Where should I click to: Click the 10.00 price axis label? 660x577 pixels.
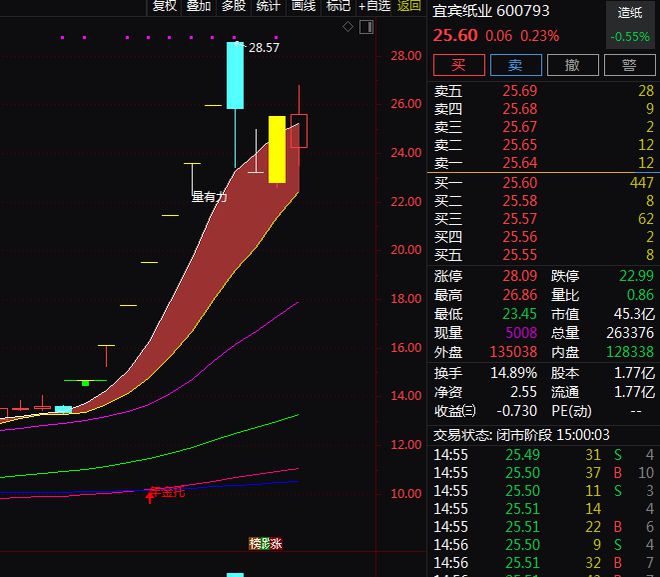click(406, 493)
